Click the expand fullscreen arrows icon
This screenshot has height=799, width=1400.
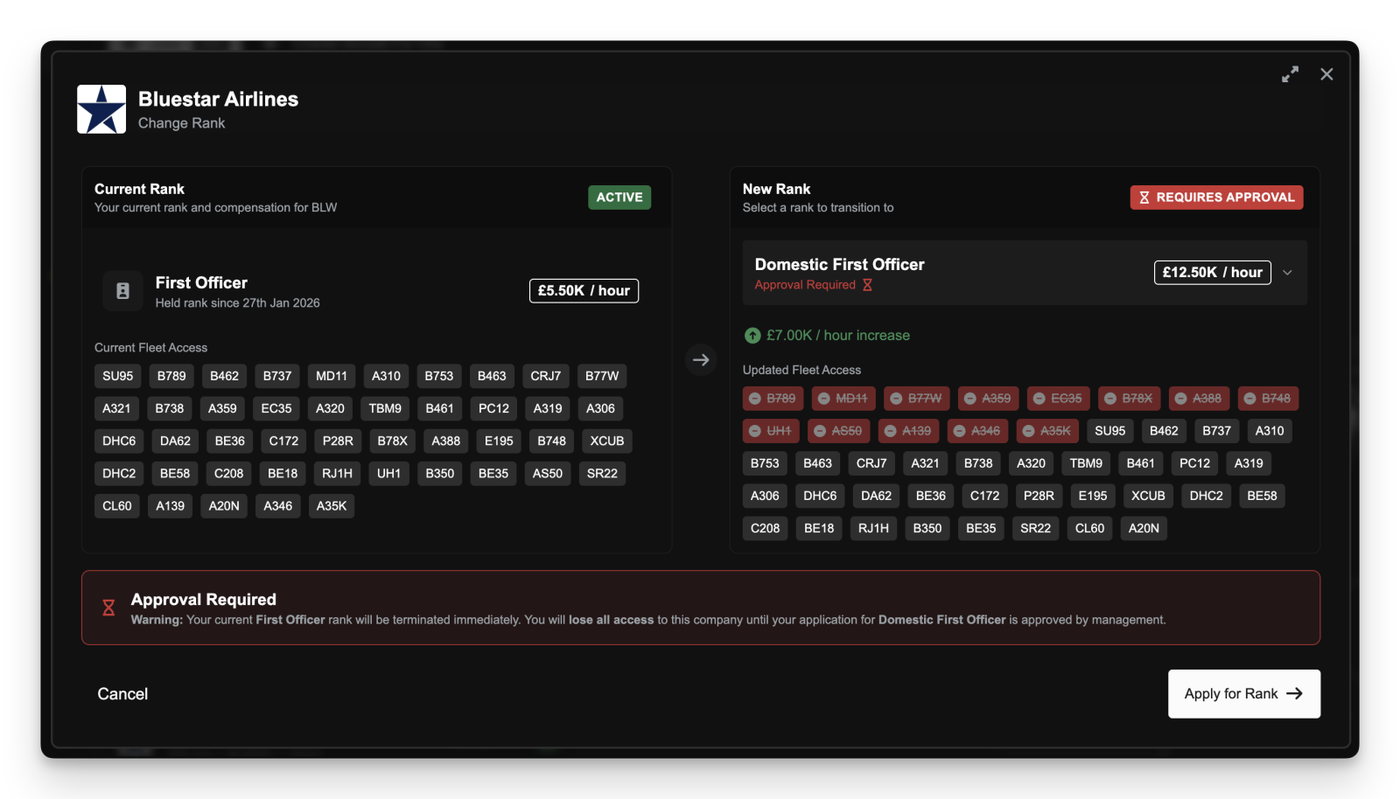coord(1290,74)
